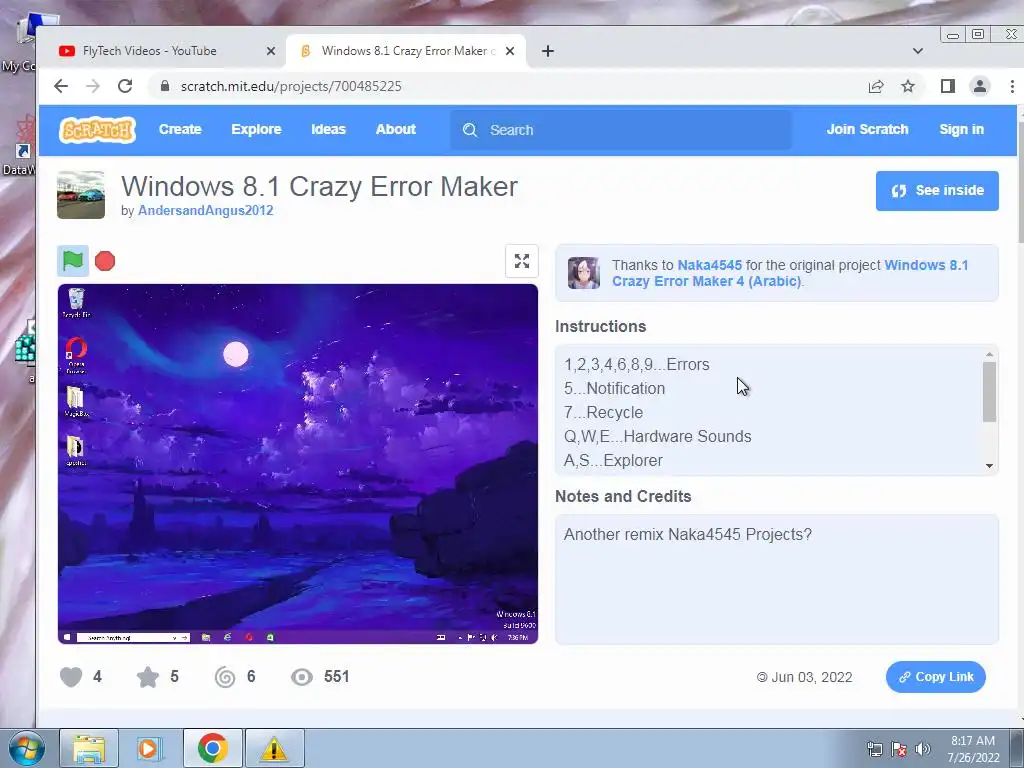Viewport: 1024px width, 768px height.
Task: Click the browser forward arrow
Action: pyautogui.click(x=93, y=86)
